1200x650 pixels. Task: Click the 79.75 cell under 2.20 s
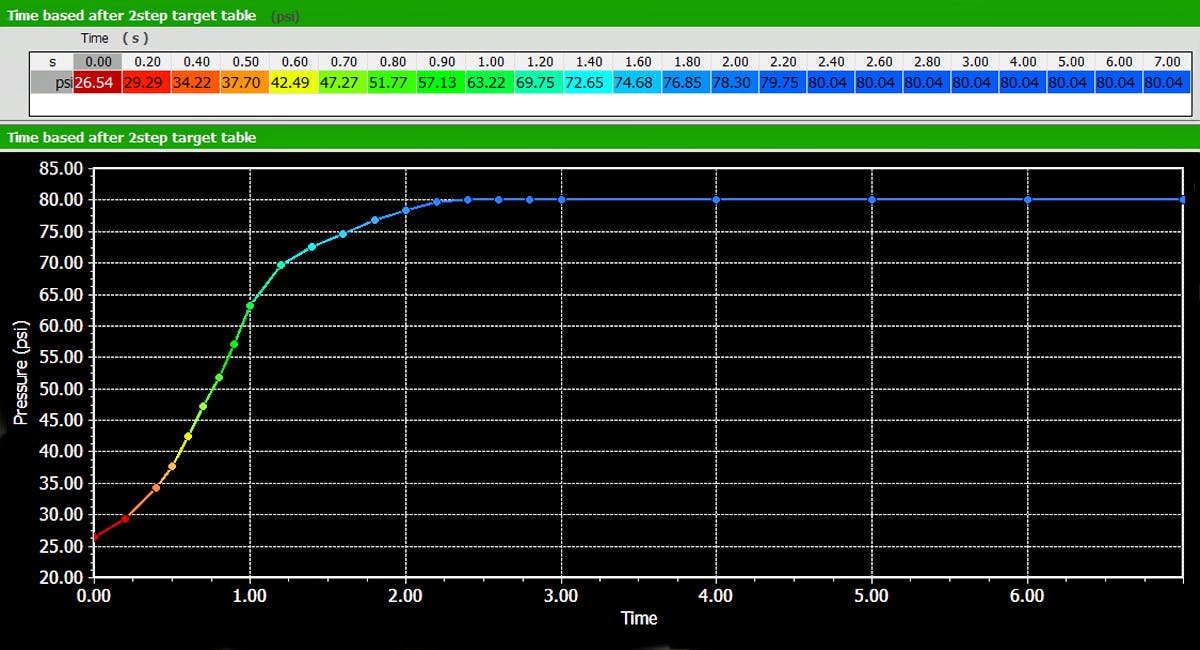pyautogui.click(x=783, y=83)
